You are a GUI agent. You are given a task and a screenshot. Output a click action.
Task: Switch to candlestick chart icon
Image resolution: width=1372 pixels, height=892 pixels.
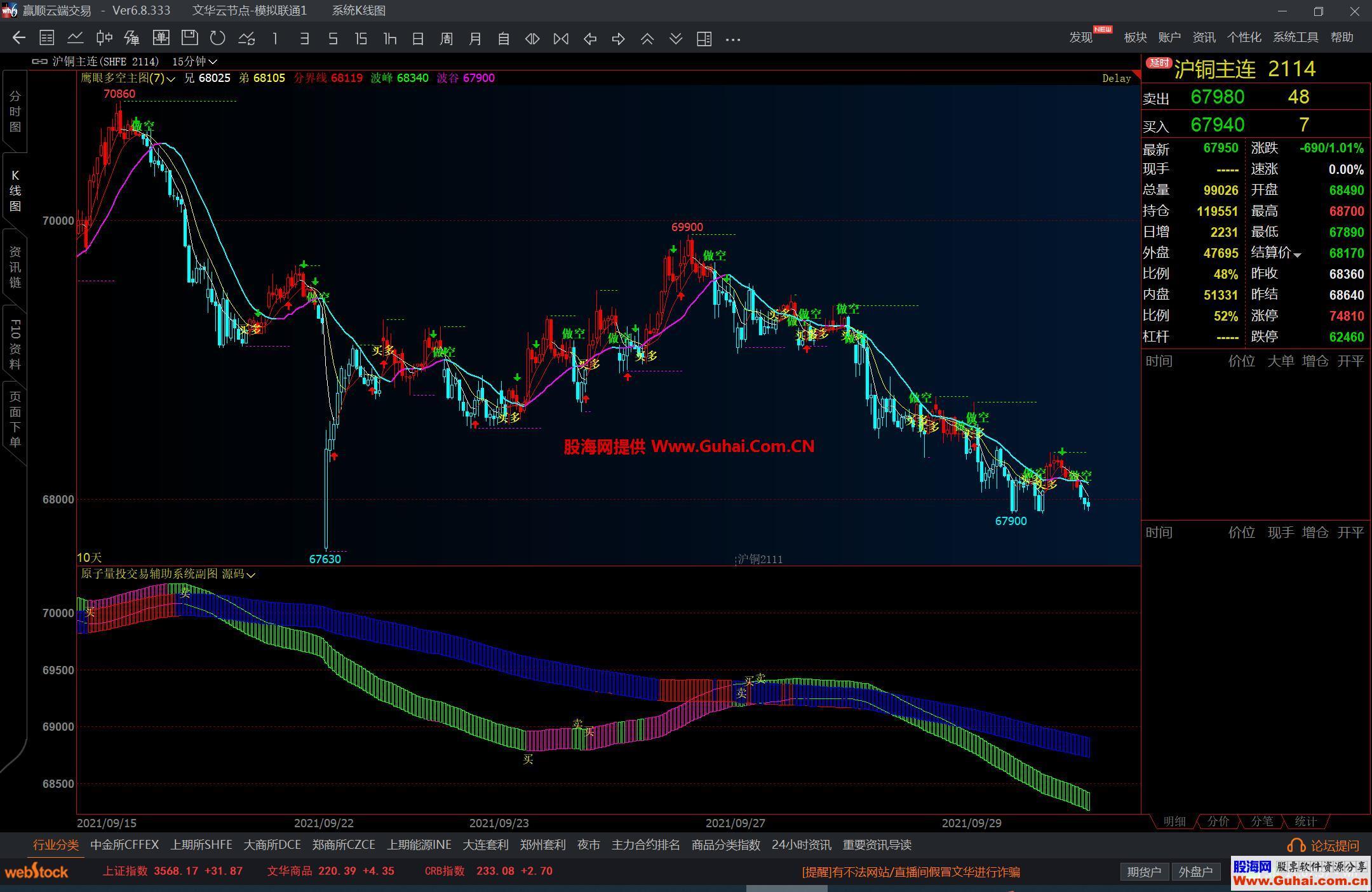pos(104,39)
